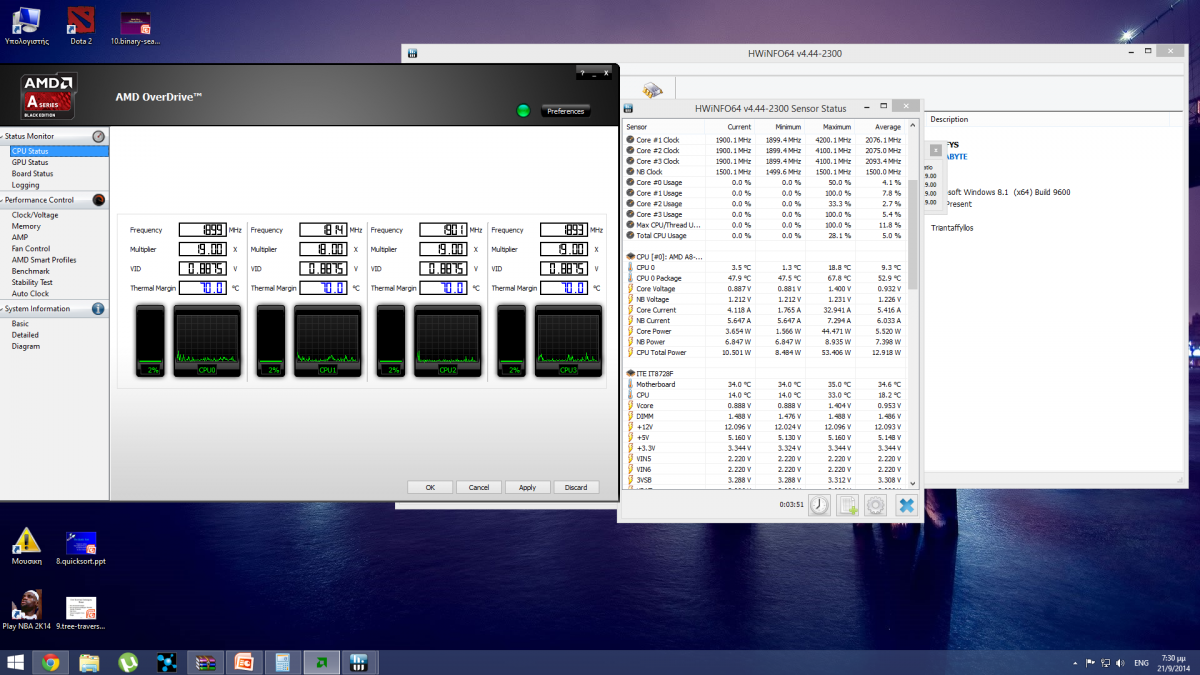Image resolution: width=1200 pixels, height=675 pixels.
Task: Click the CPU3 usage graph
Action: tap(568, 341)
